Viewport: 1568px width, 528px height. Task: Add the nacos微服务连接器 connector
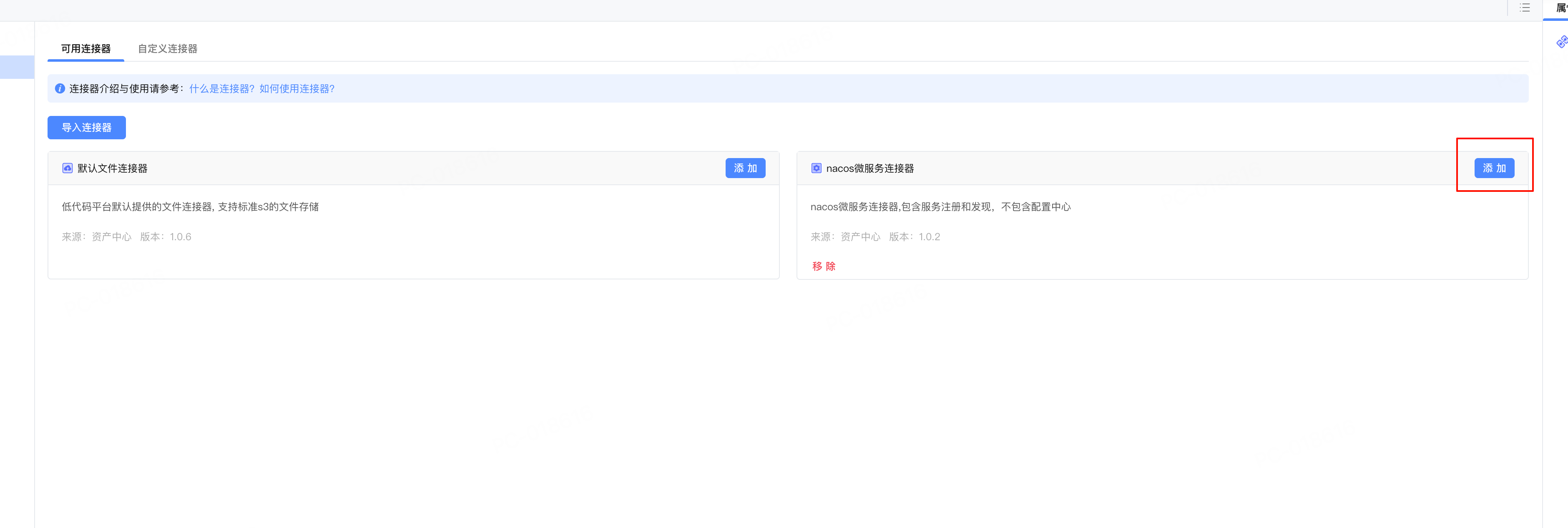(1494, 168)
